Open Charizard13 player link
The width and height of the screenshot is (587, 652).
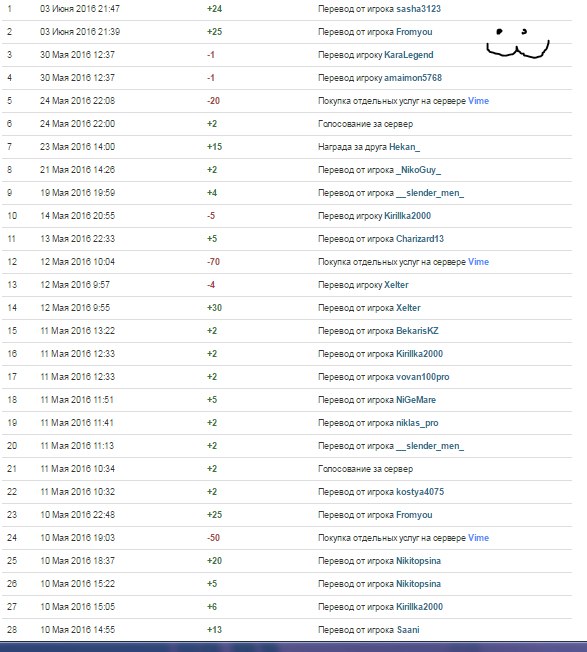coord(420,239)
